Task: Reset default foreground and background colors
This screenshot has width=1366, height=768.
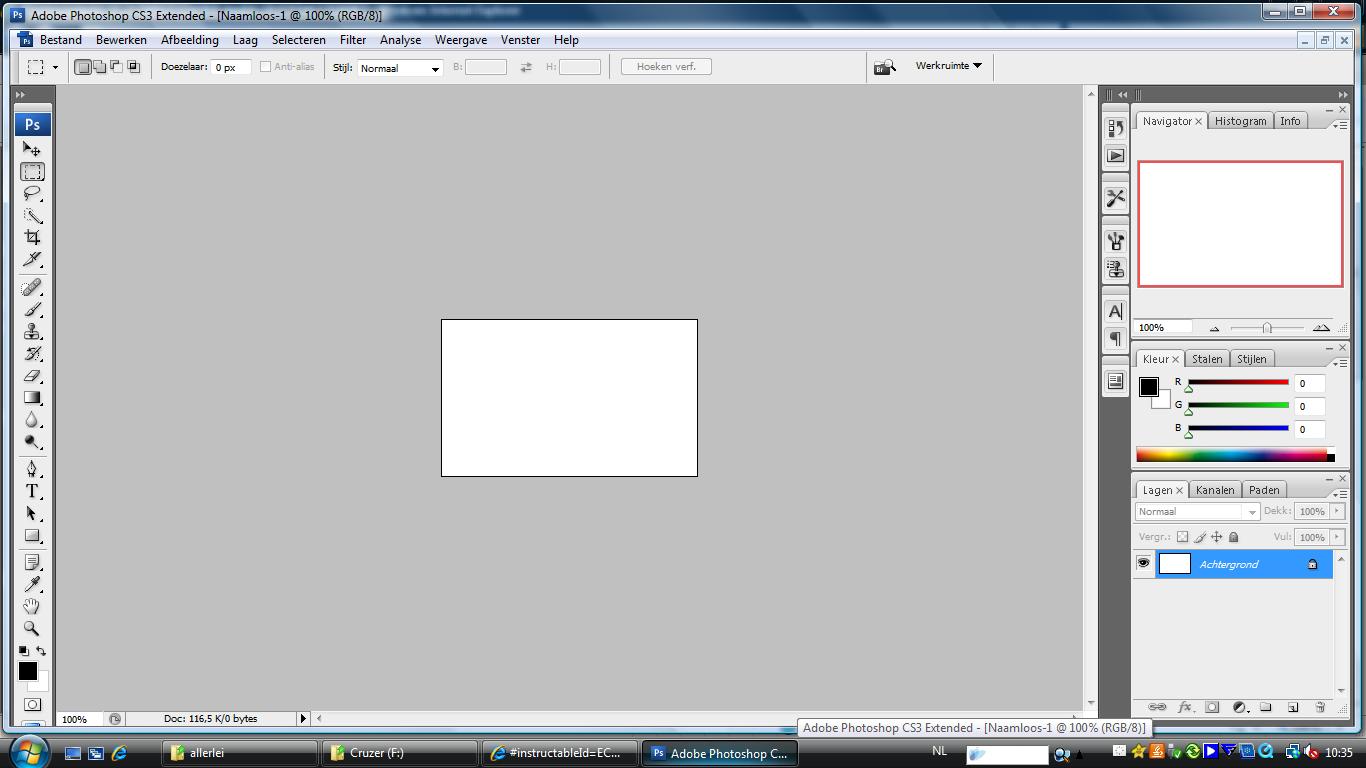Action: tap(24, 651)
